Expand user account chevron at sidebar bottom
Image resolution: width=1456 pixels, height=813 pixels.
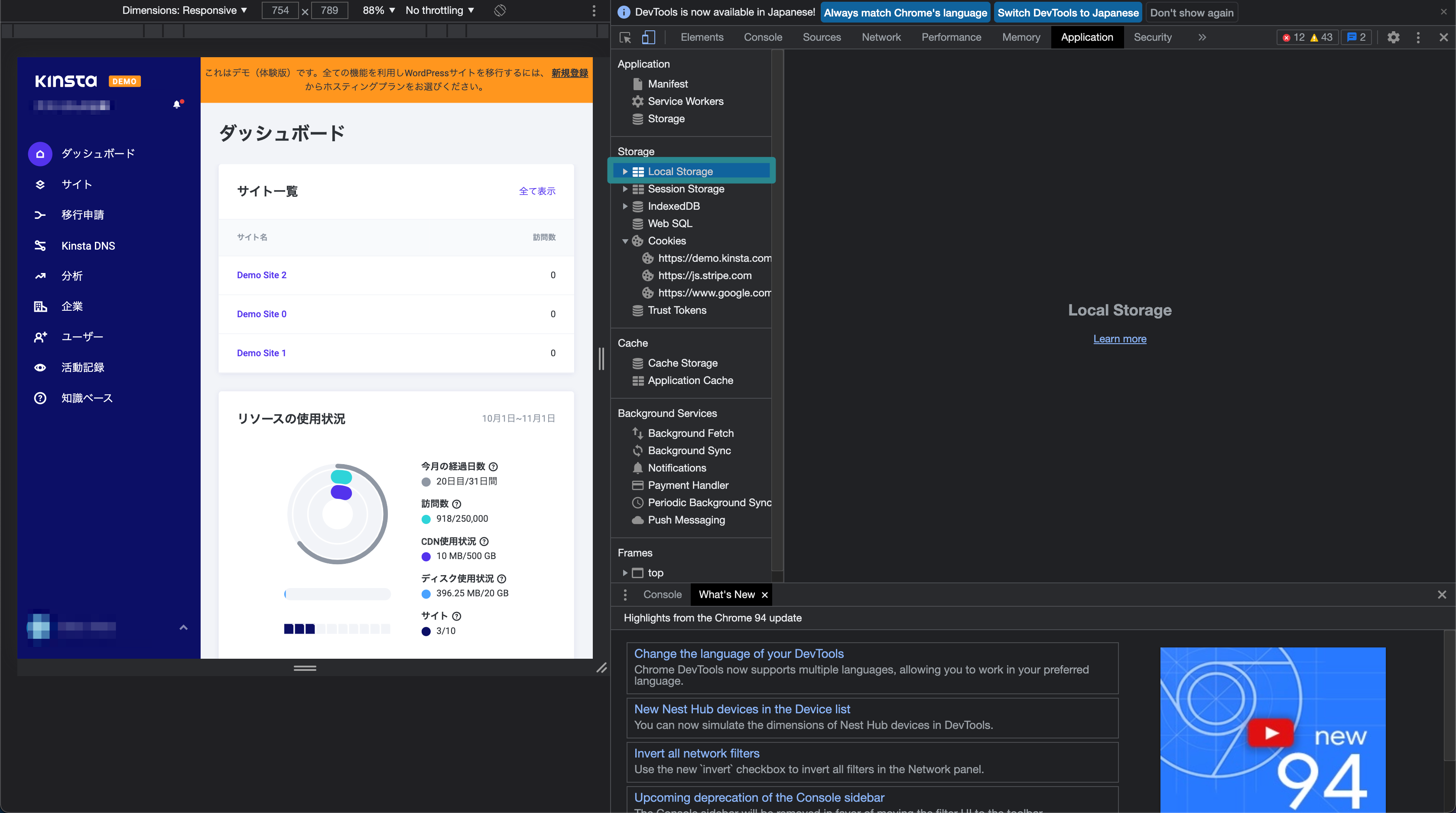tap(183, 627)
